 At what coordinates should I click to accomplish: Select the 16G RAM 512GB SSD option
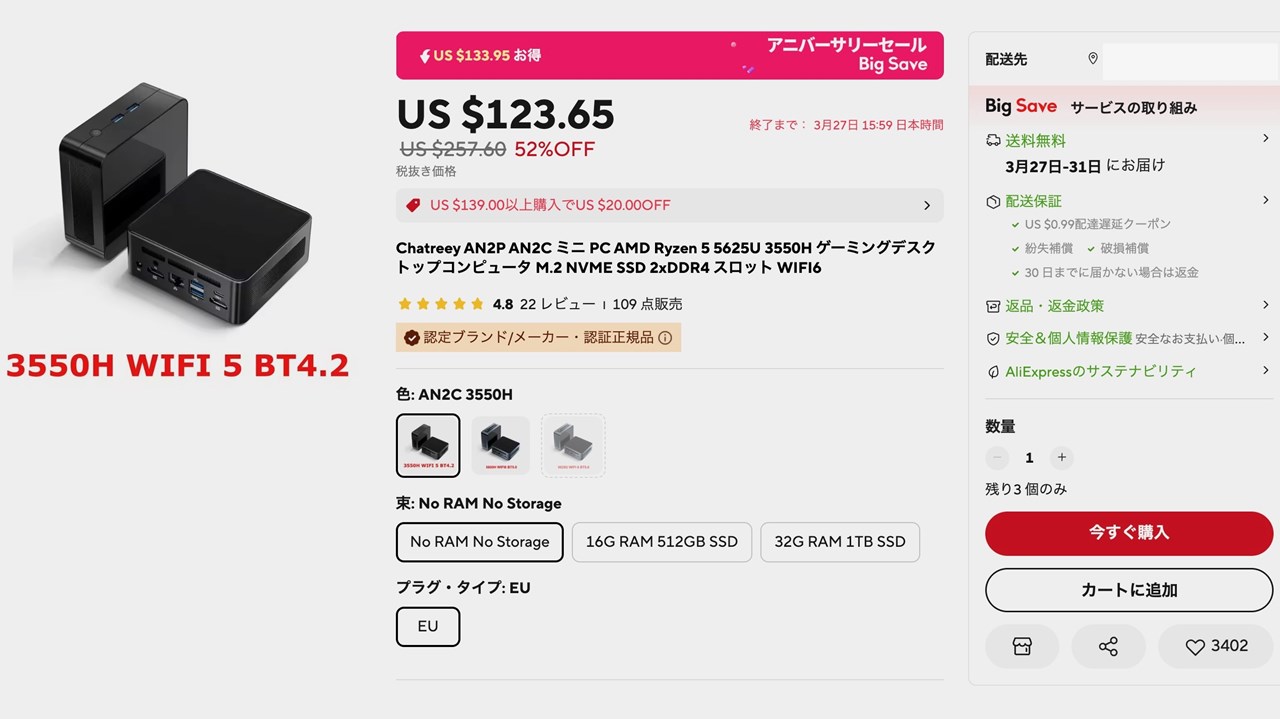tap(661, 542)
